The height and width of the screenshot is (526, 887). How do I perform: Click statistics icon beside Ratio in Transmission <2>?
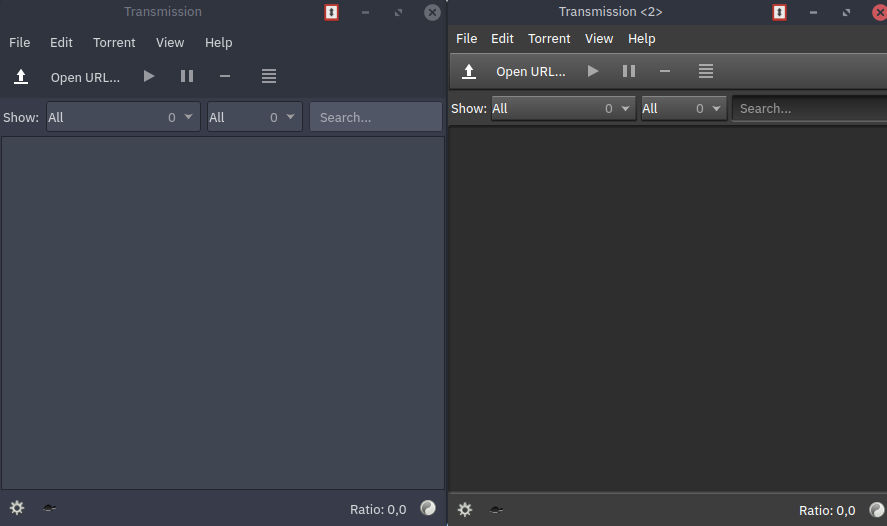[876, 510]
